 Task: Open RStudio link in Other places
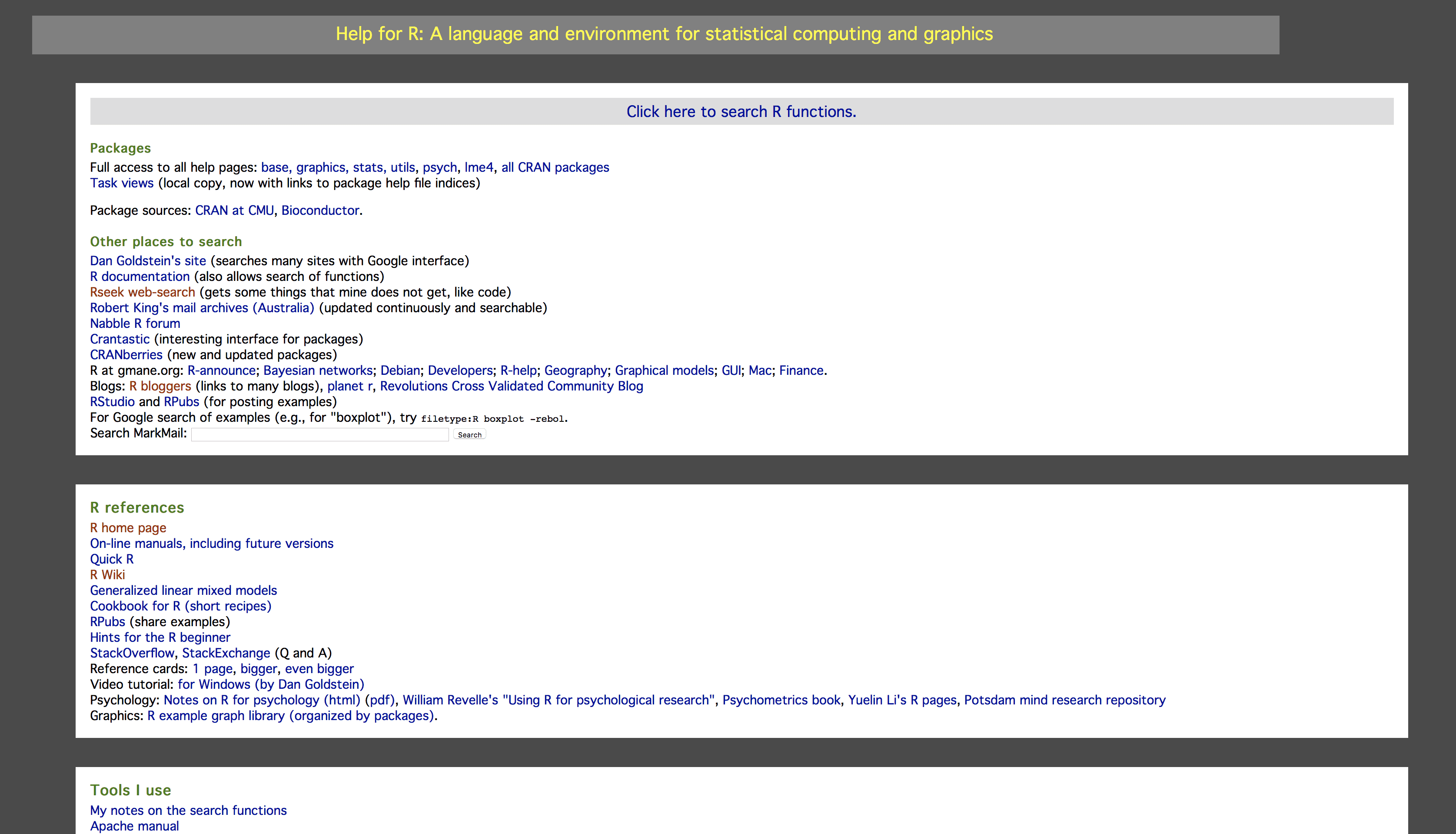pos(112,401)
